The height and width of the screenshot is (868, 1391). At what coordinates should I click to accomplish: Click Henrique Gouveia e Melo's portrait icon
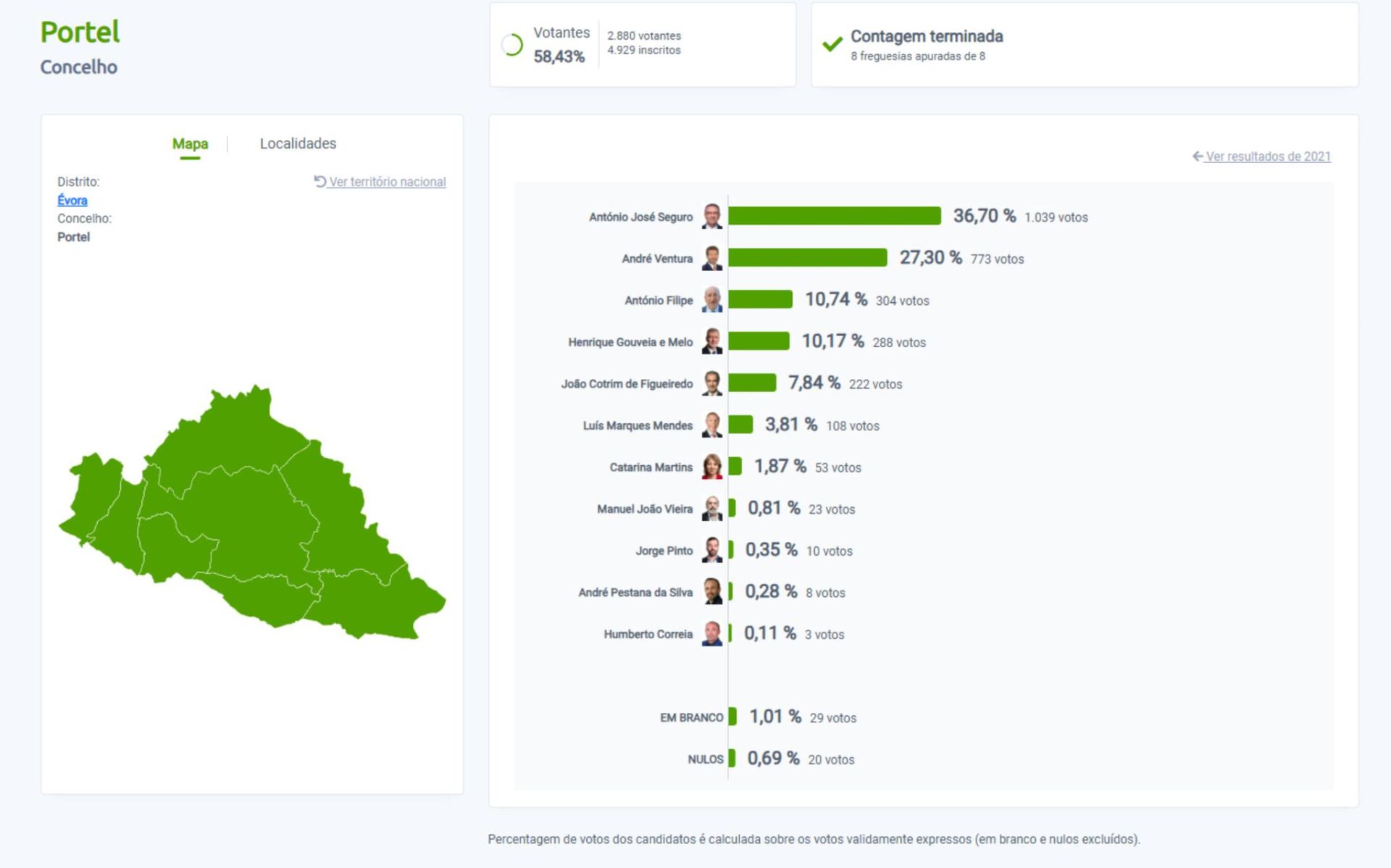[x=712, y=342]
